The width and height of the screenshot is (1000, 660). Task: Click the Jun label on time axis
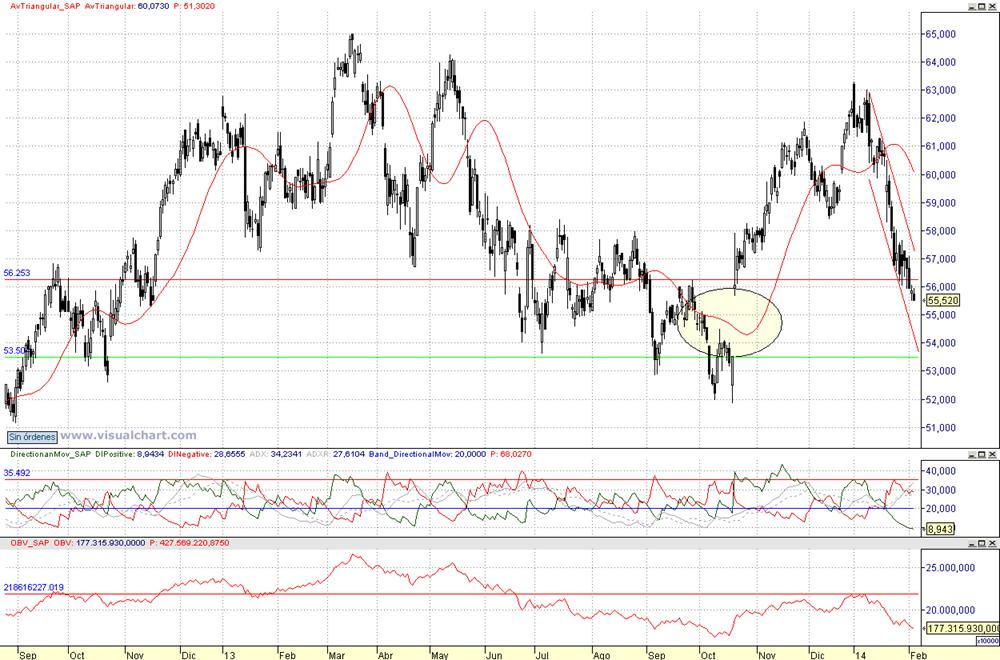[x=494, y=655]
